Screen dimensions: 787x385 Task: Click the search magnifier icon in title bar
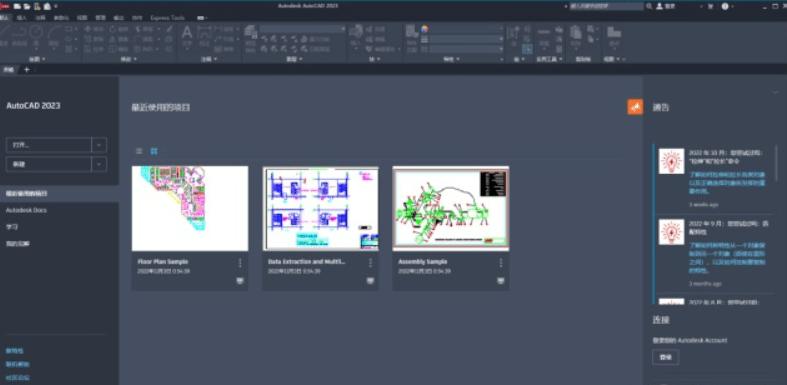point(649,6)
